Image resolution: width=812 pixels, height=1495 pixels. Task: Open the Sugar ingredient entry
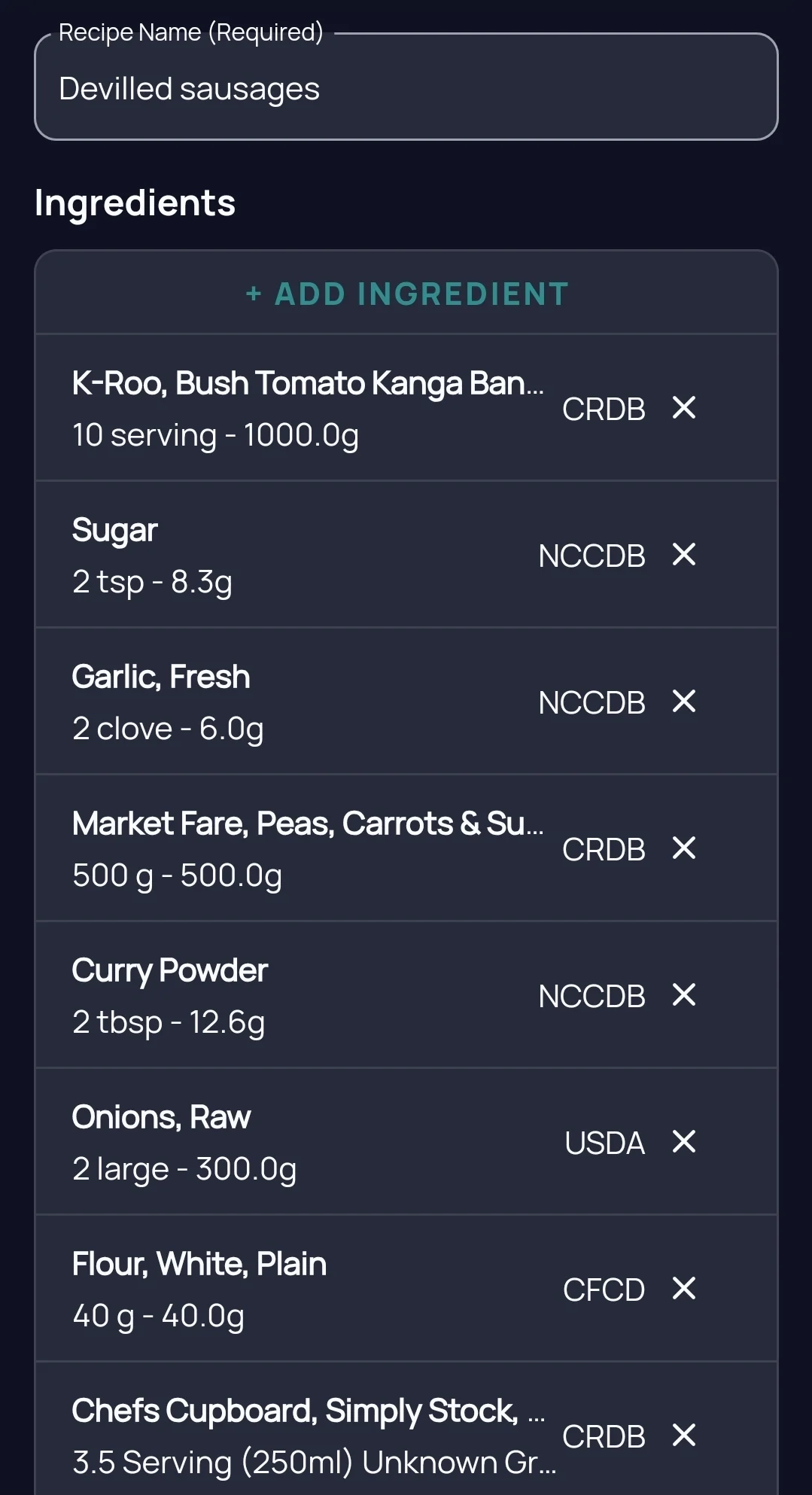[x=406, y=555]
